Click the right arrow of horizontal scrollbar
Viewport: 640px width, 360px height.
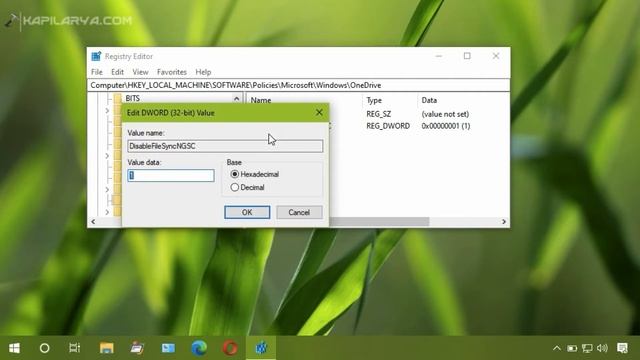tap(504, 222)
